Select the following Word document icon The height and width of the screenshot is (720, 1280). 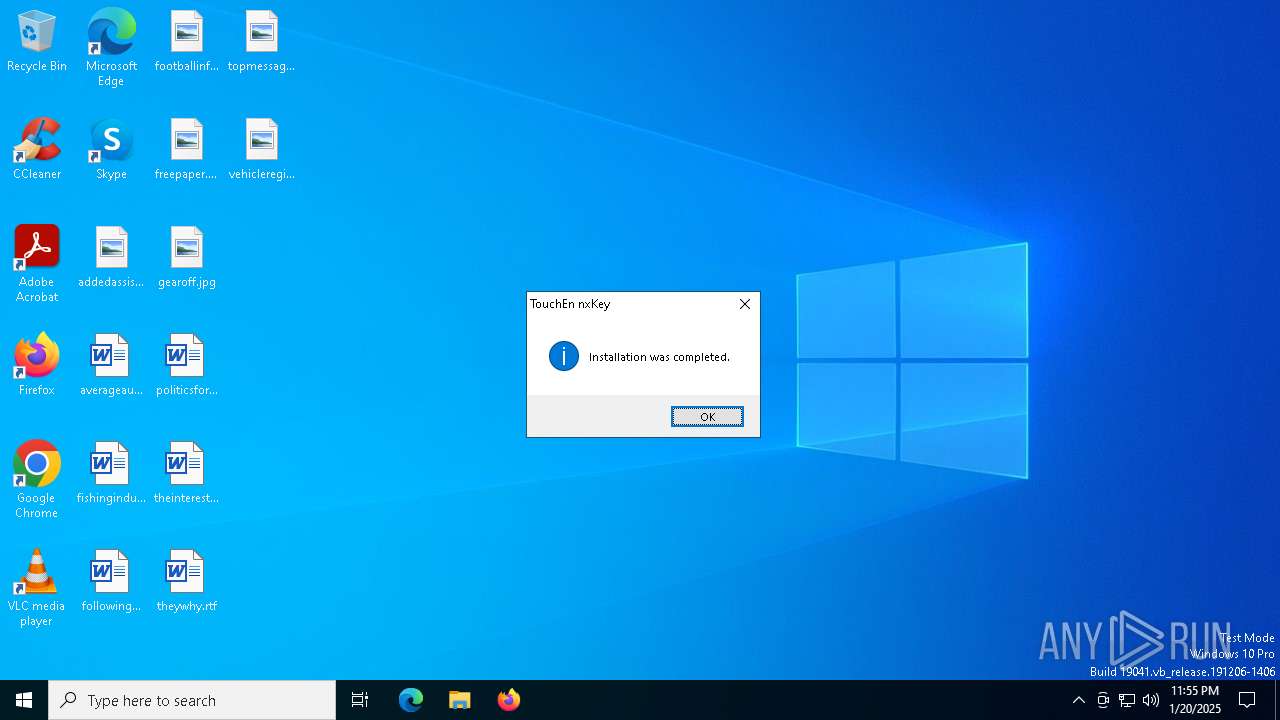(x=111, y=582)
